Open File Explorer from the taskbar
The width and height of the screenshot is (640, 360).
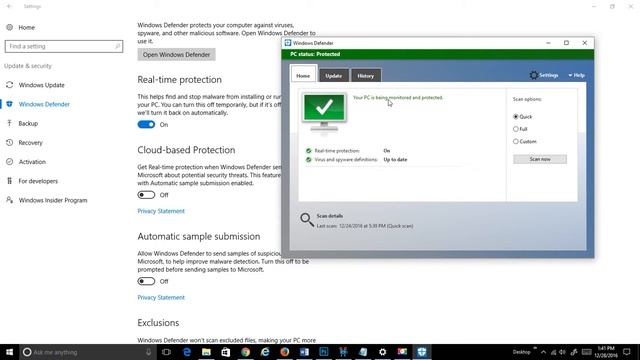(206, 352)
